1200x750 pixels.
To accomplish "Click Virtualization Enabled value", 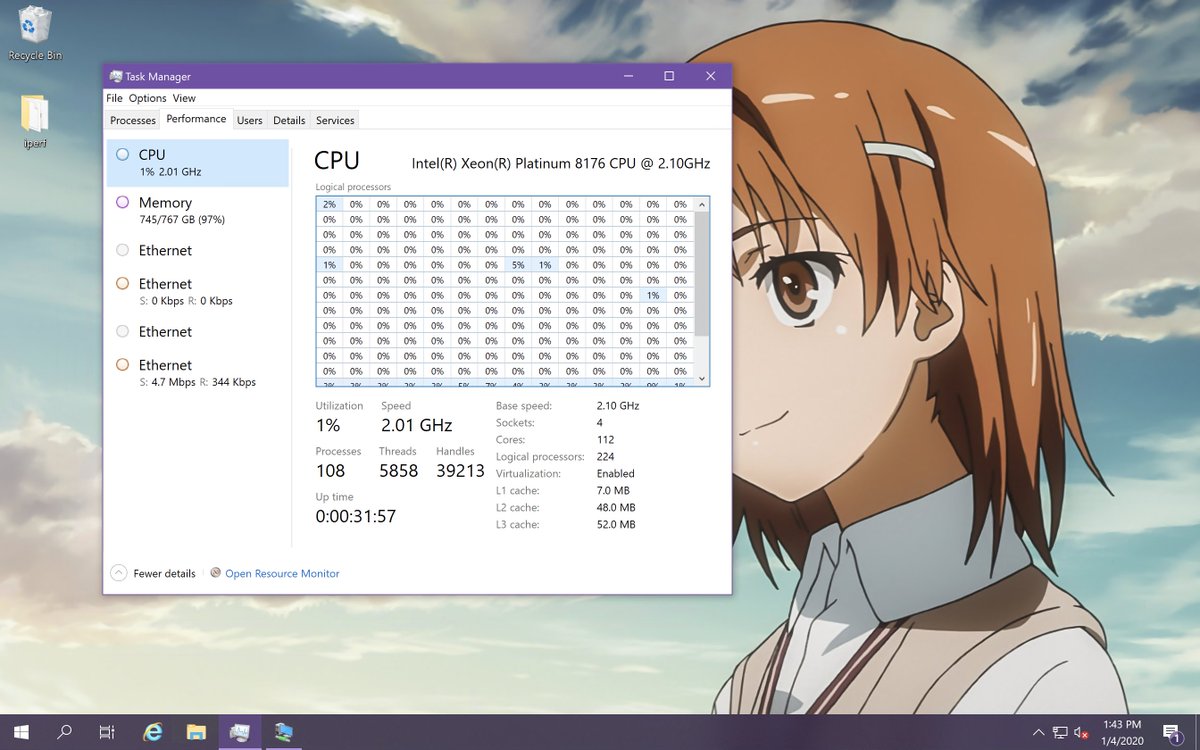I will (x=615, y=474).
